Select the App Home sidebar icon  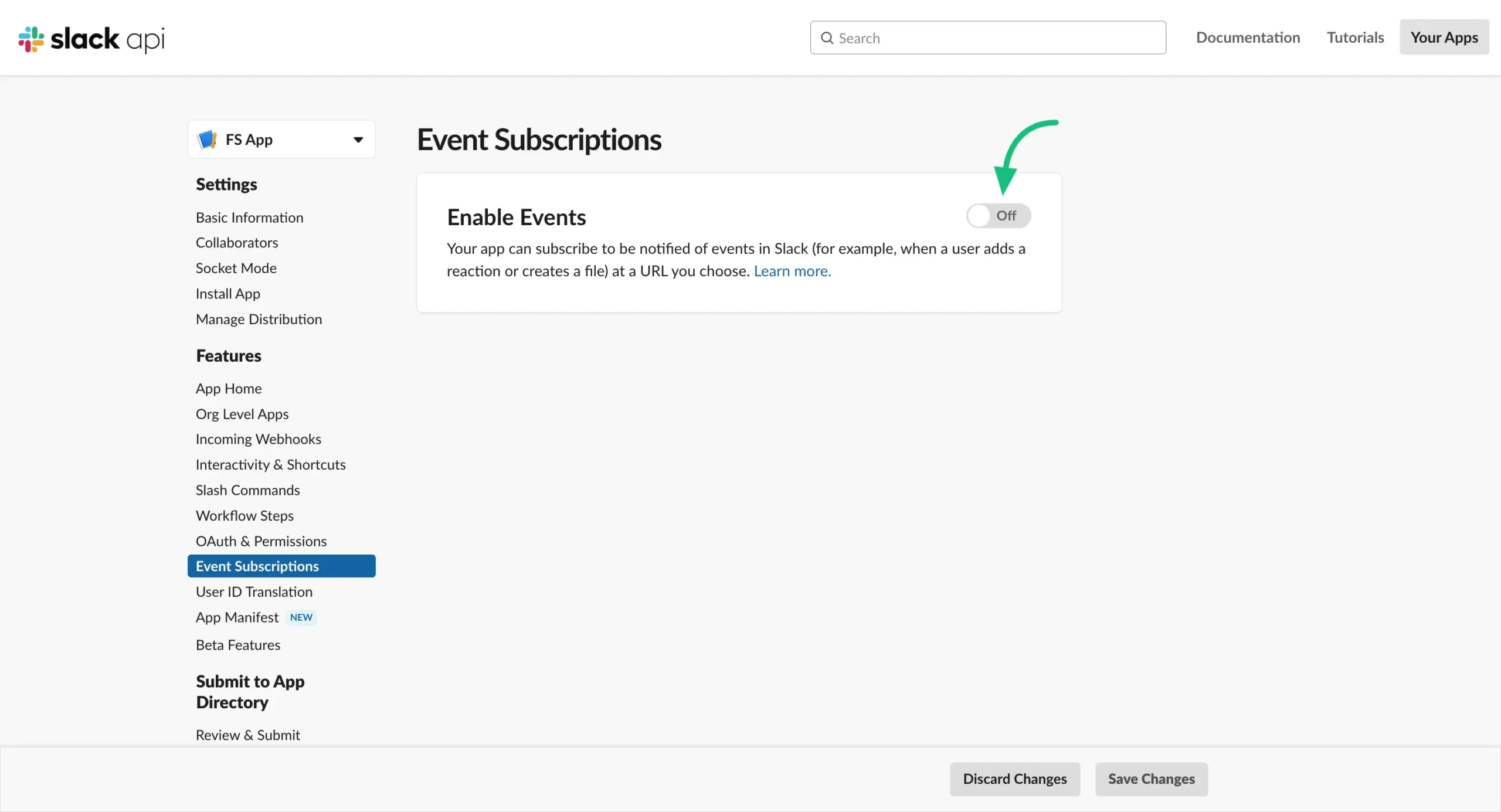tap(228, 388)
